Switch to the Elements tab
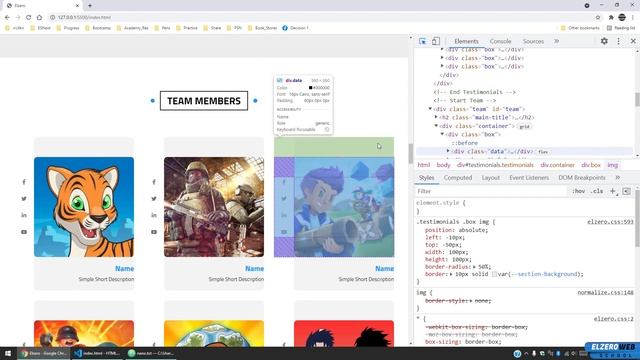 point(466,41)
